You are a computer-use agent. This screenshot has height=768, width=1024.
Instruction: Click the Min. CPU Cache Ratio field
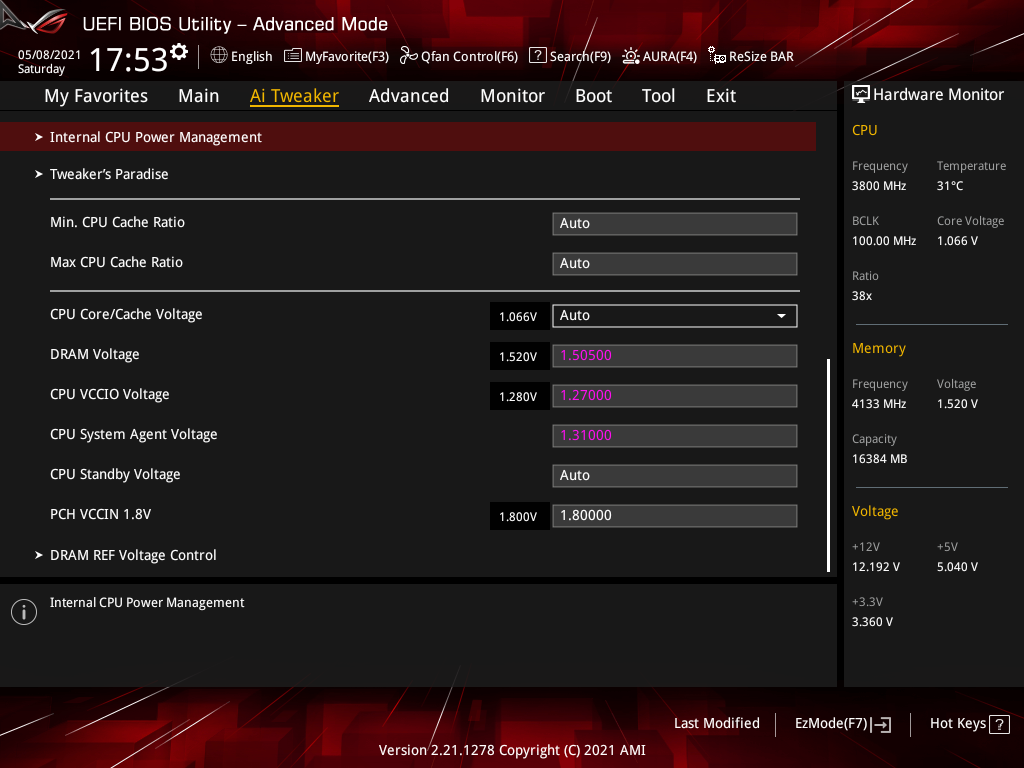(675, 223)
